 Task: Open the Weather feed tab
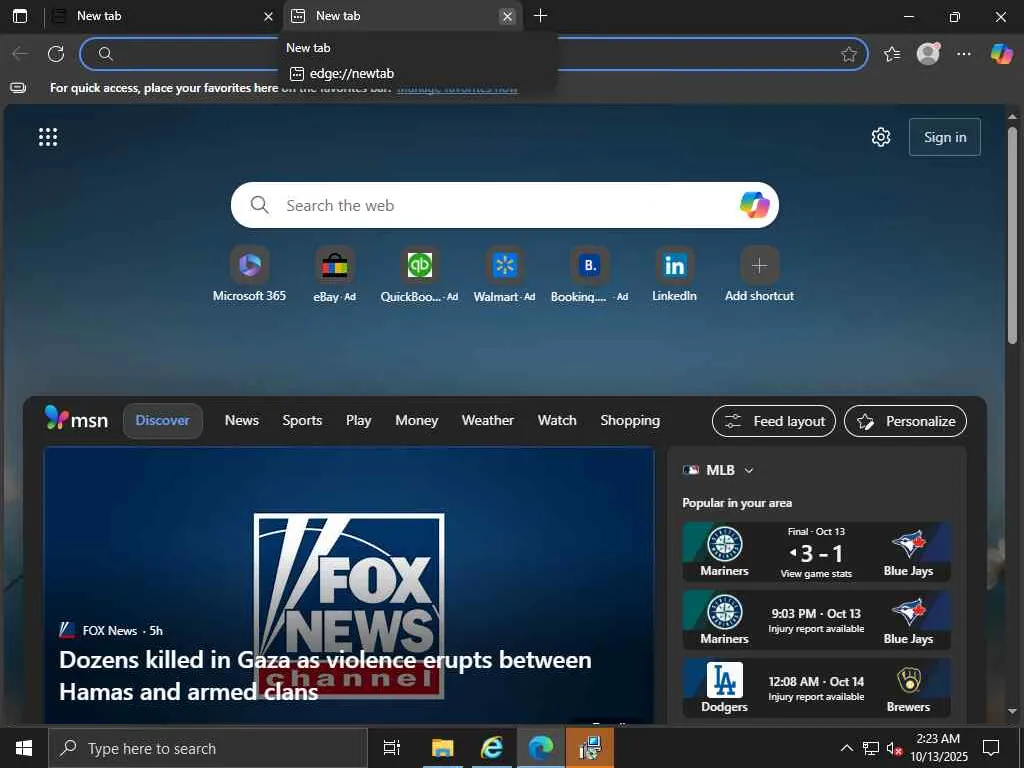tap(488, 421)
